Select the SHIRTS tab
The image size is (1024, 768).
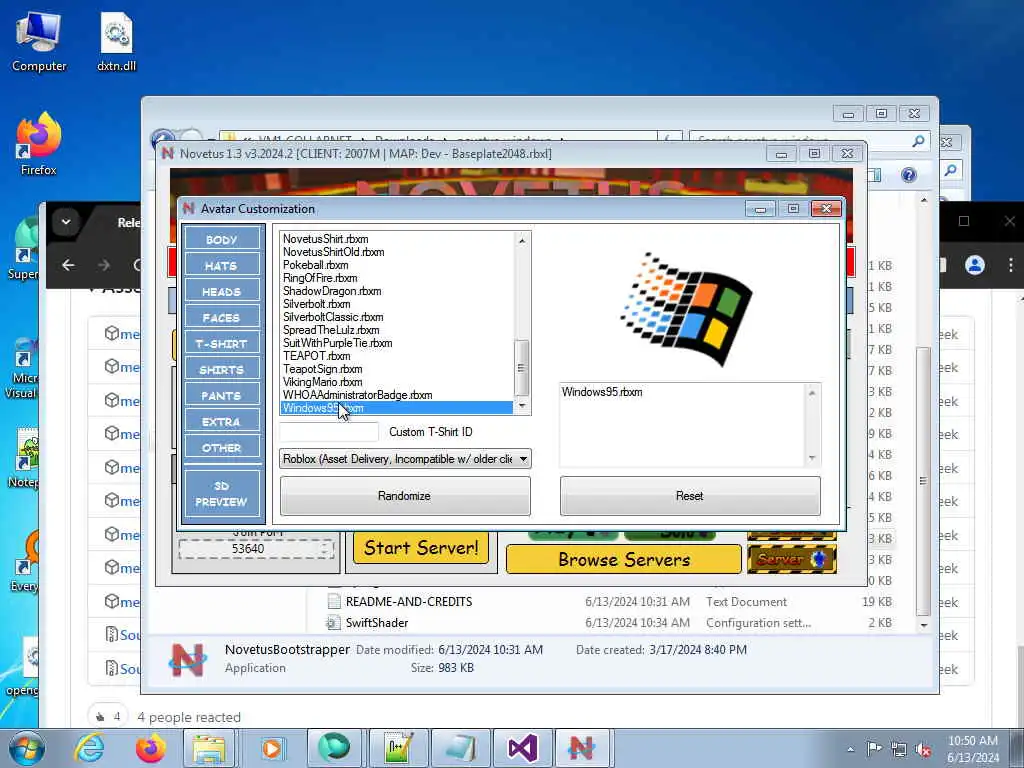(x=222, y=370)
